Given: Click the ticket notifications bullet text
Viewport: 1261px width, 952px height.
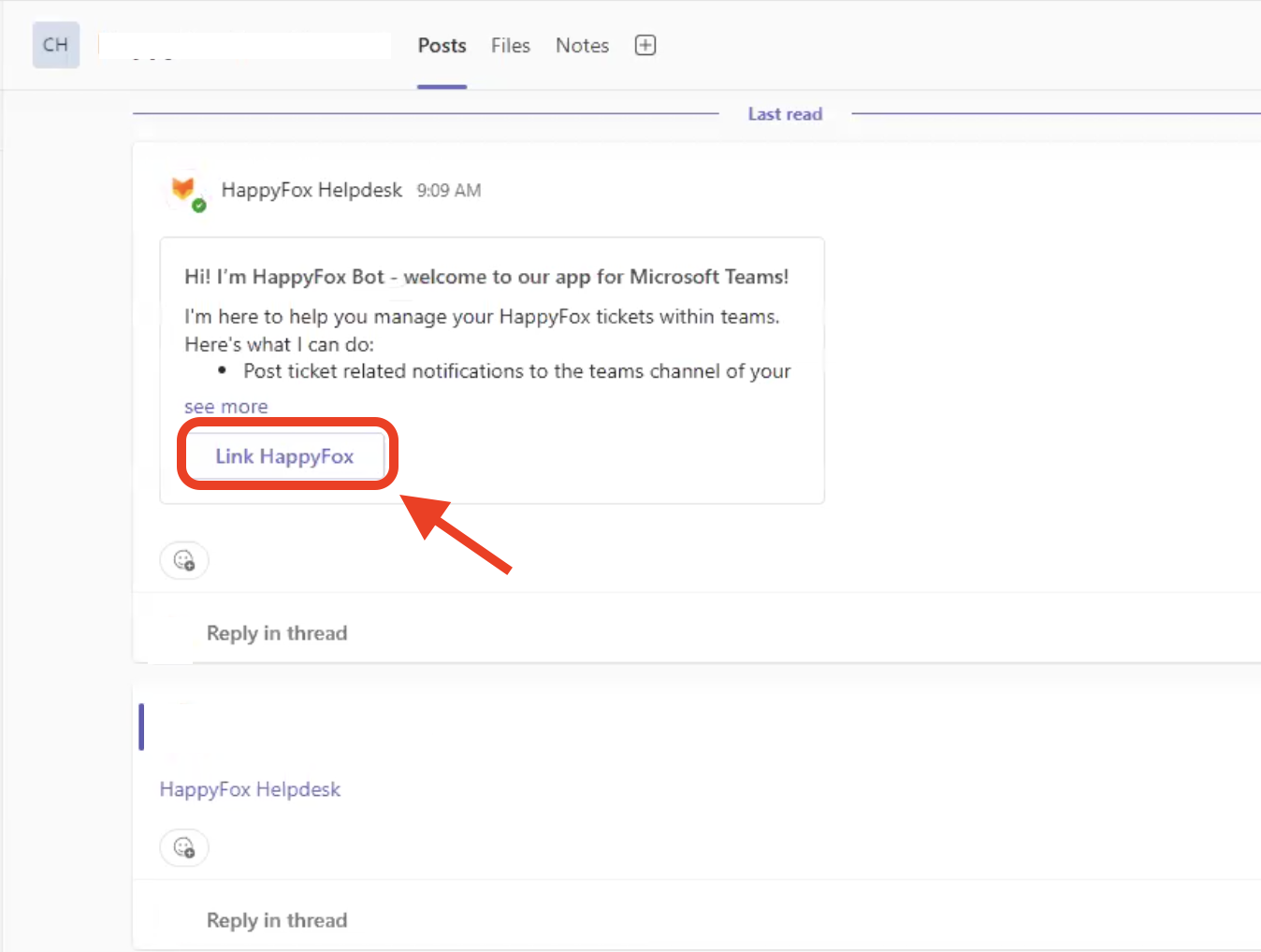Looking at the screenshot, I should click(x=516, y=371).
